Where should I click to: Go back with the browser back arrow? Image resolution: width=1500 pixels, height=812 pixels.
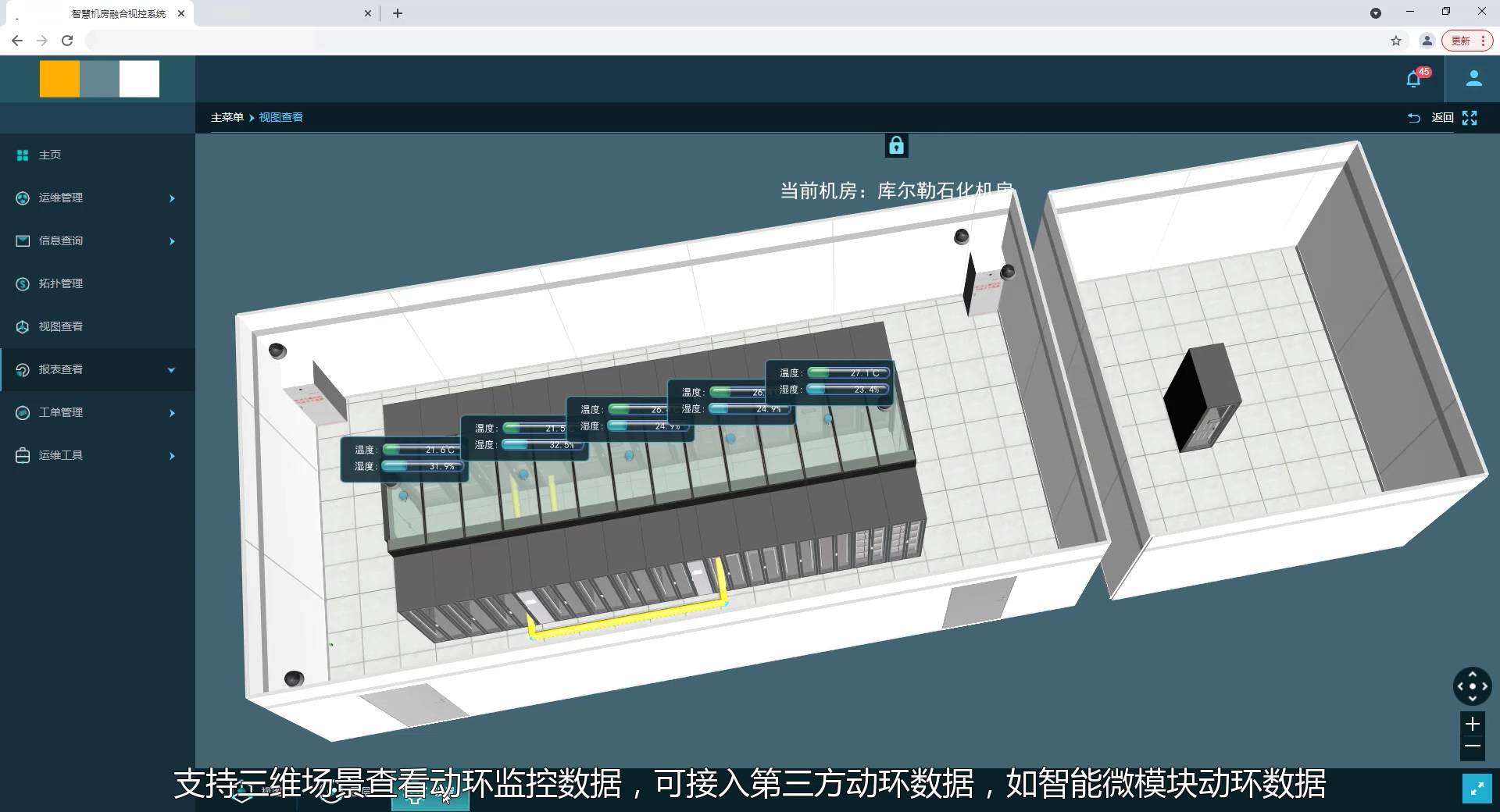tap(17, 41)
